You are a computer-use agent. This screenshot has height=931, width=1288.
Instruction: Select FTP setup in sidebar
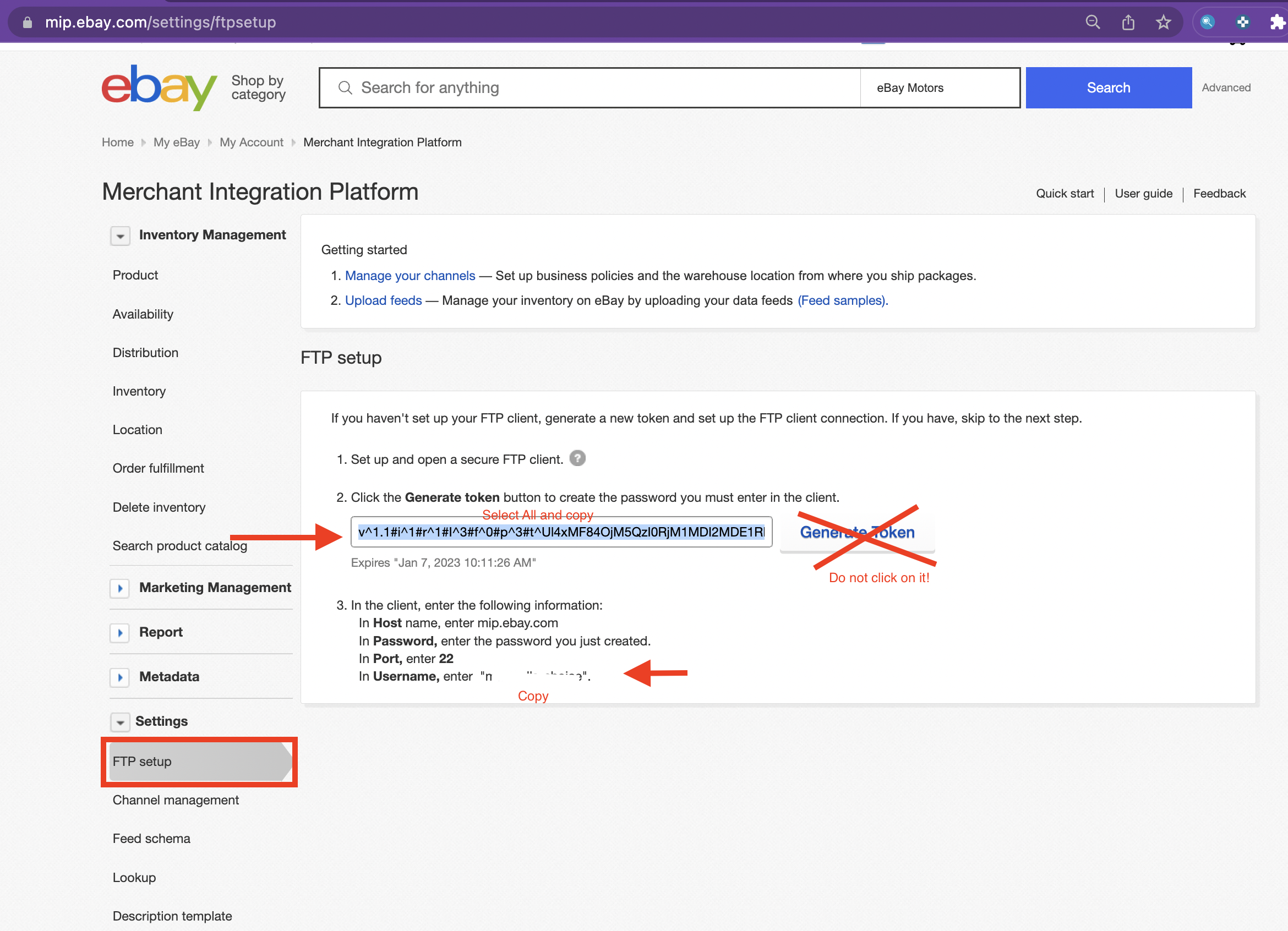(x=200, y=762)
